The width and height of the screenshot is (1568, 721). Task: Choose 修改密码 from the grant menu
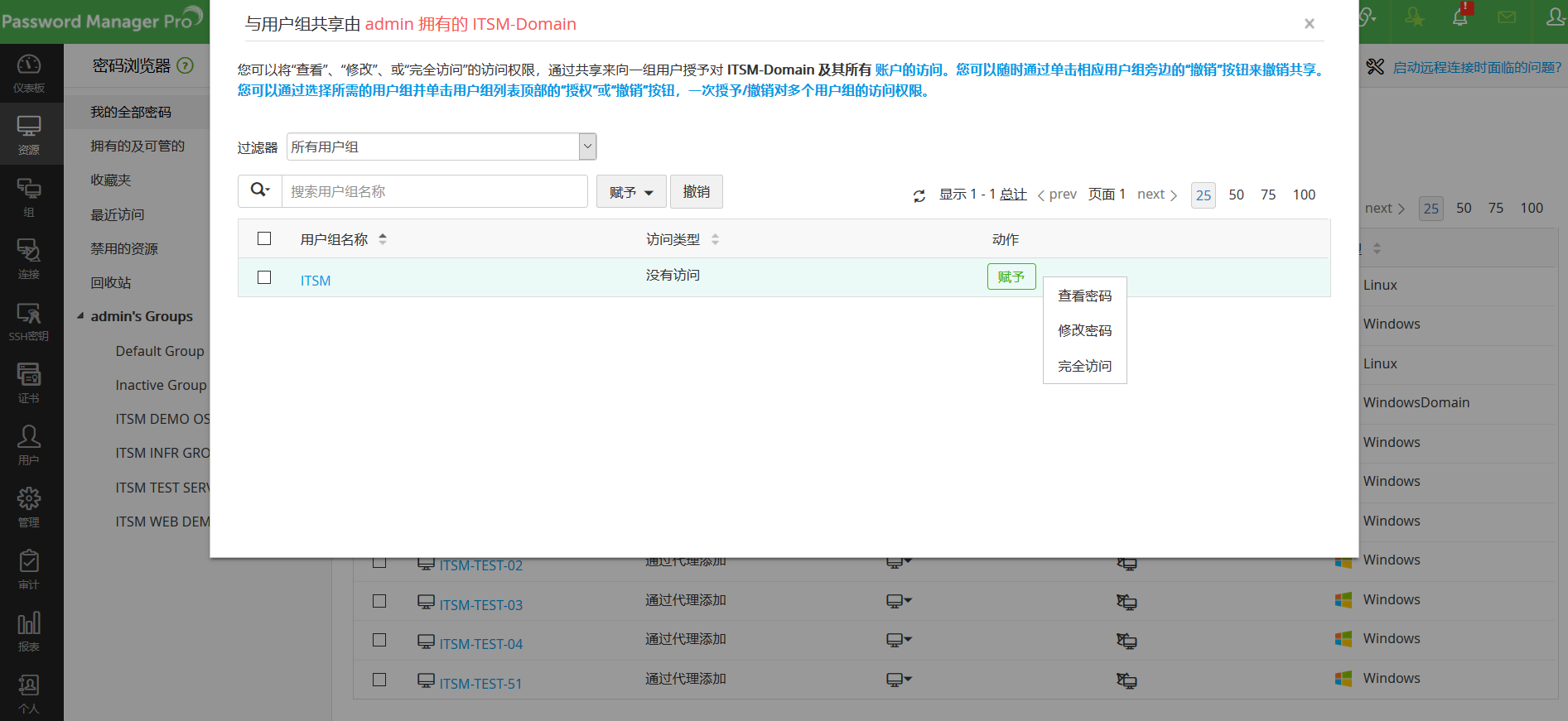(x=1085, y=331)
